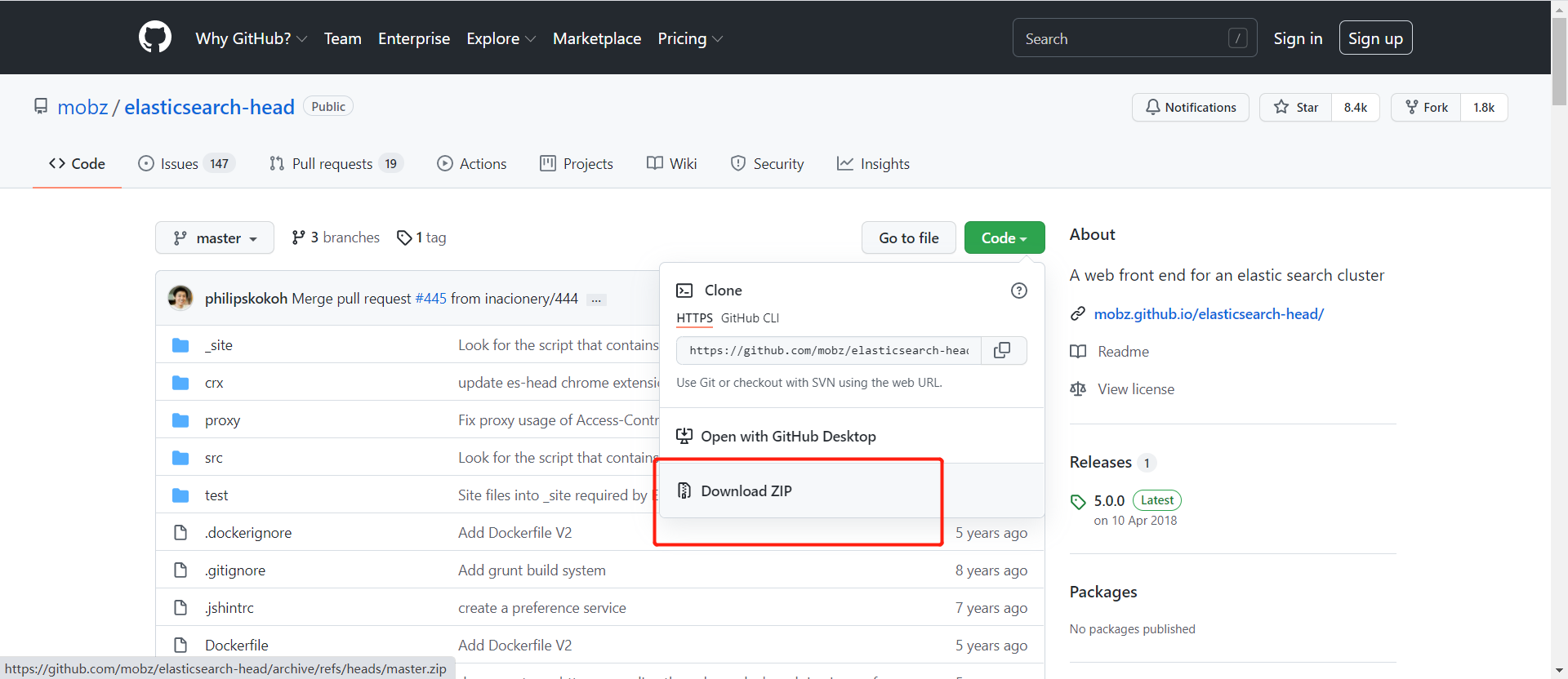Star the elasticsearch-head repository
Viewport: 1568px width, 679px height.
click(x=1296, y=108)
